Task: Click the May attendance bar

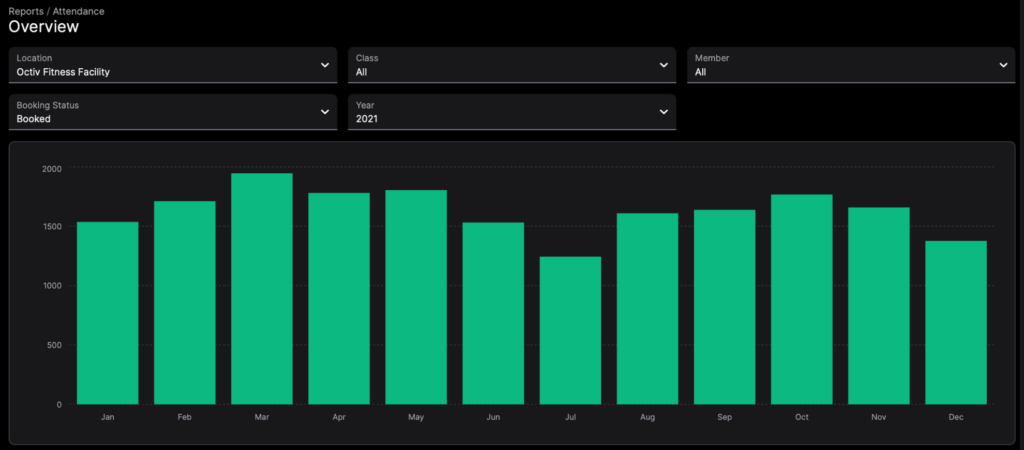Action: (x=416, y=297)
